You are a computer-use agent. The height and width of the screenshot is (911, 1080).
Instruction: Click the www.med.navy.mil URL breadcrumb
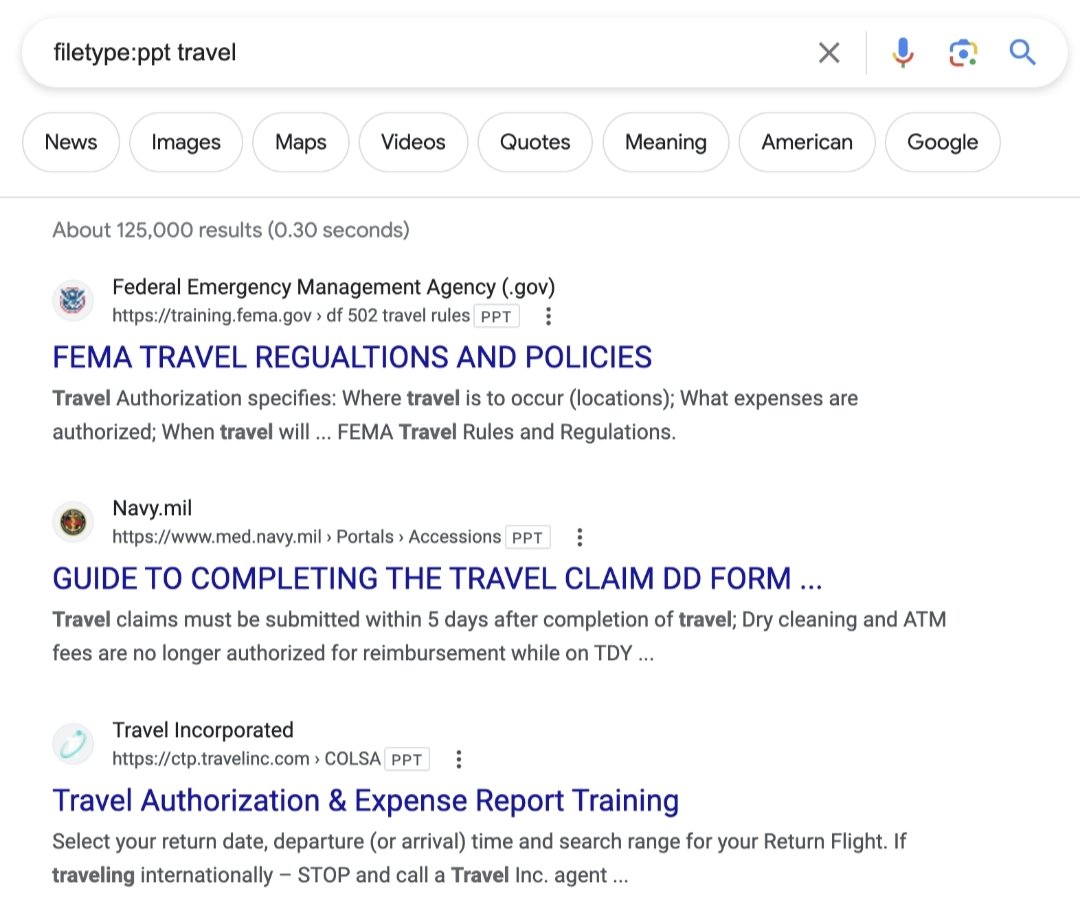(307, 536)
